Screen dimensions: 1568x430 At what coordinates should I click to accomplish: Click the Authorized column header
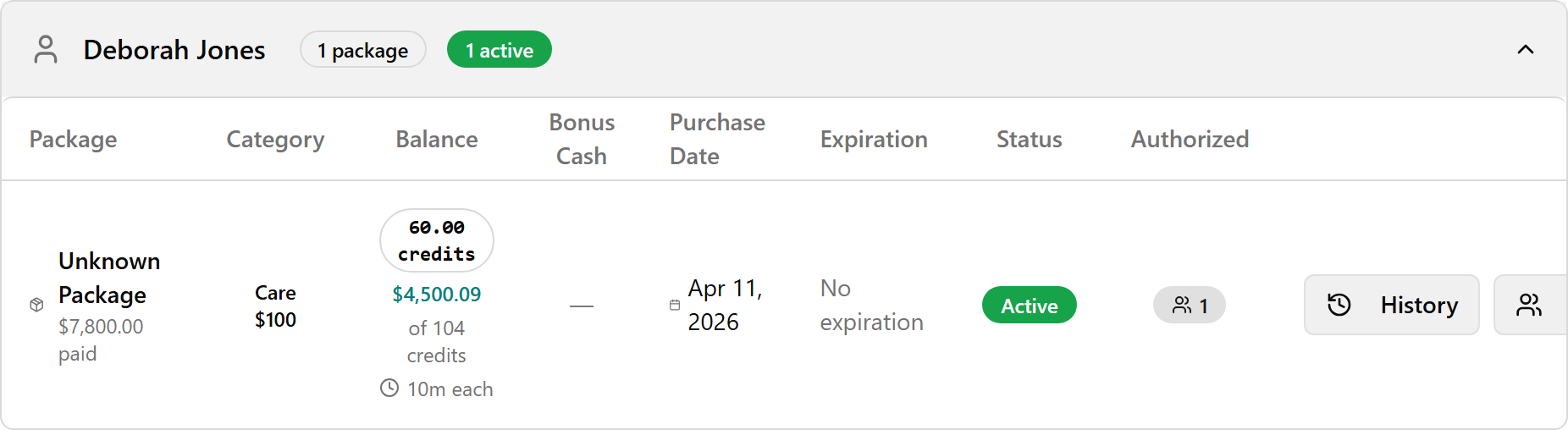pos(1190,139)
